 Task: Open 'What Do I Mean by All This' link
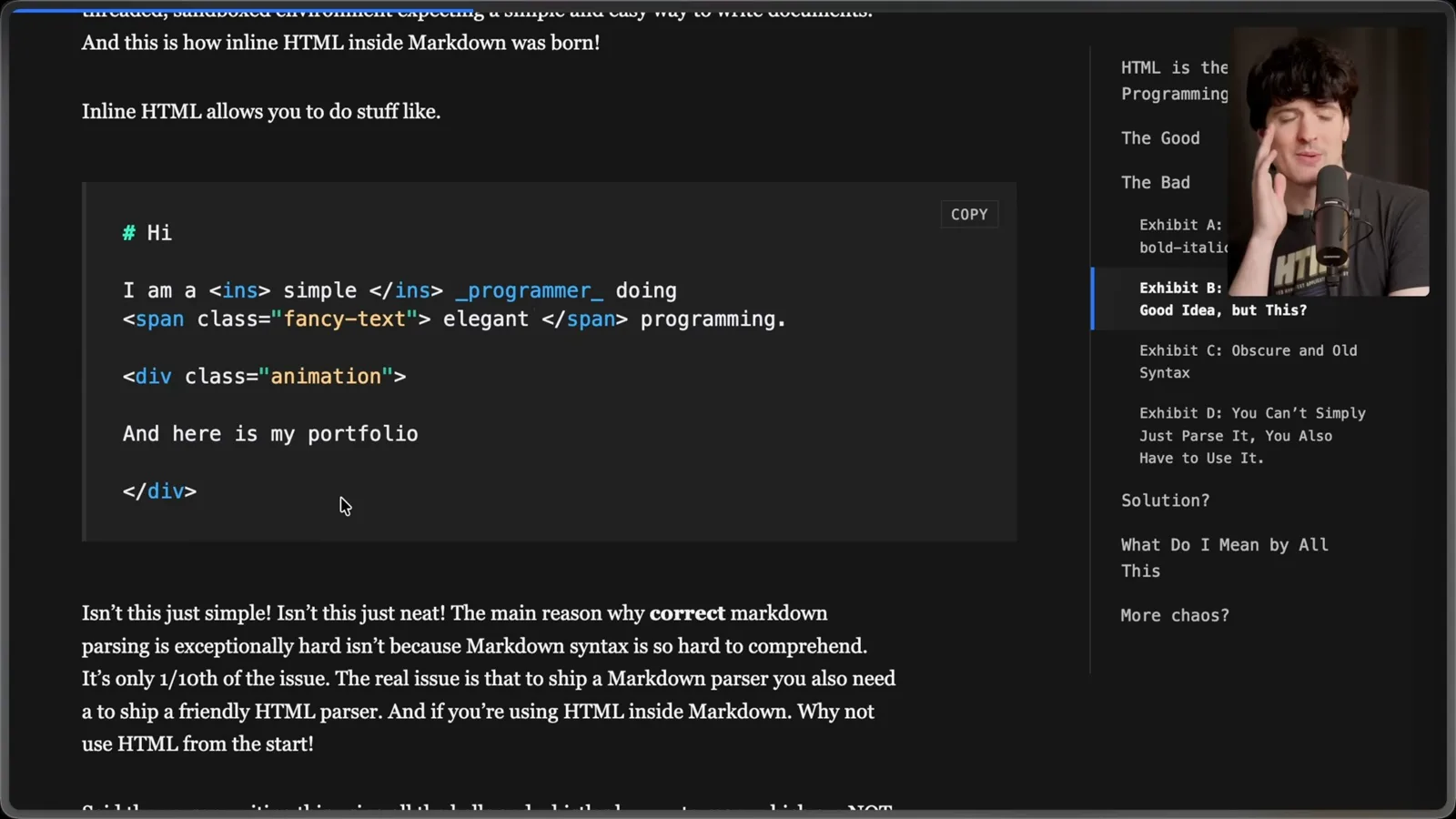(x=1225, y=558)
